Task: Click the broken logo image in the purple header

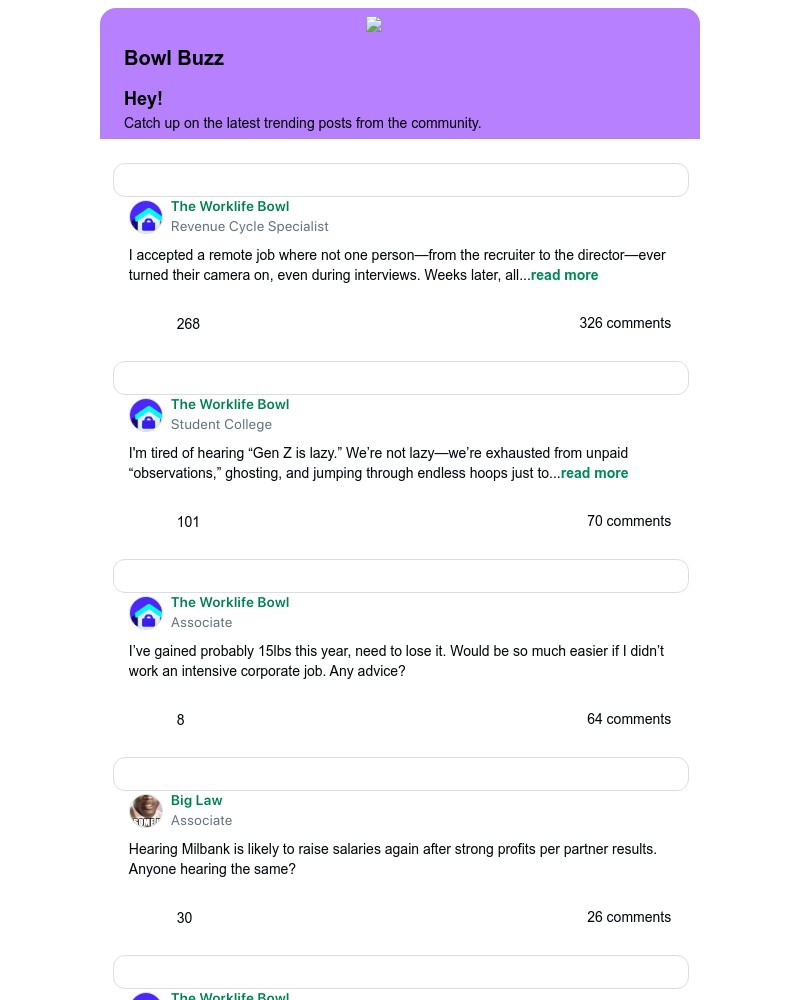Action: point(374,25)
